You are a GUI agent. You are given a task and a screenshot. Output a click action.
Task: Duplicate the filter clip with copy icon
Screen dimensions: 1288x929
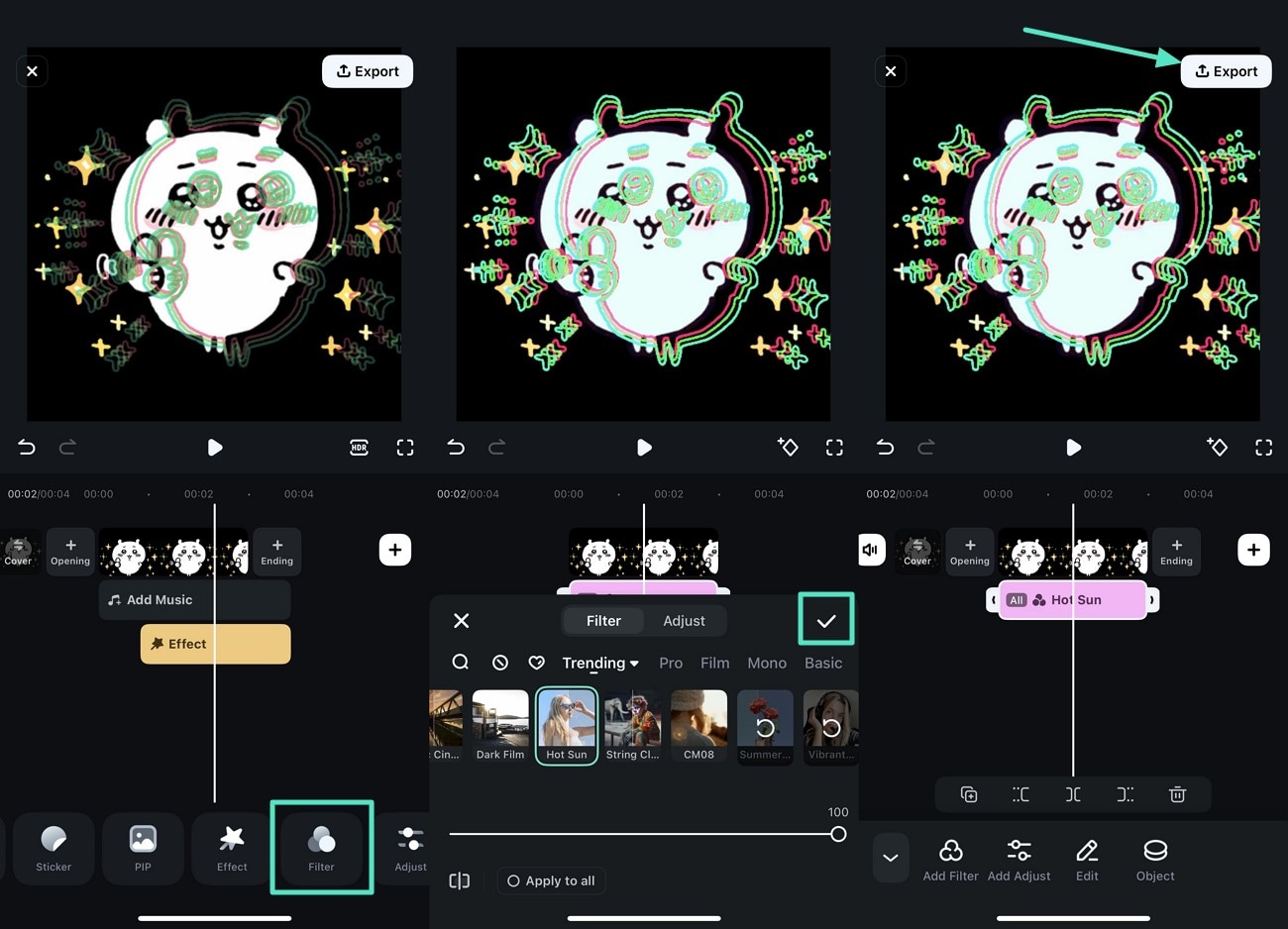969,794
